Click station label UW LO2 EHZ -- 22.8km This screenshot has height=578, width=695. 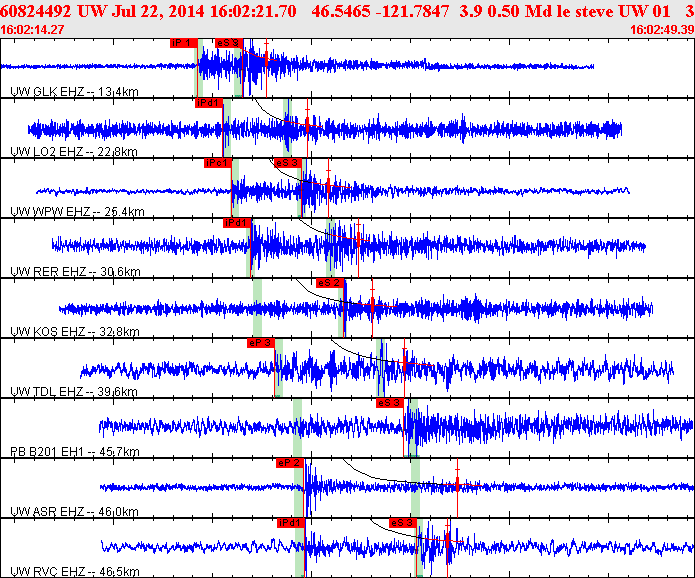[74, 152]
